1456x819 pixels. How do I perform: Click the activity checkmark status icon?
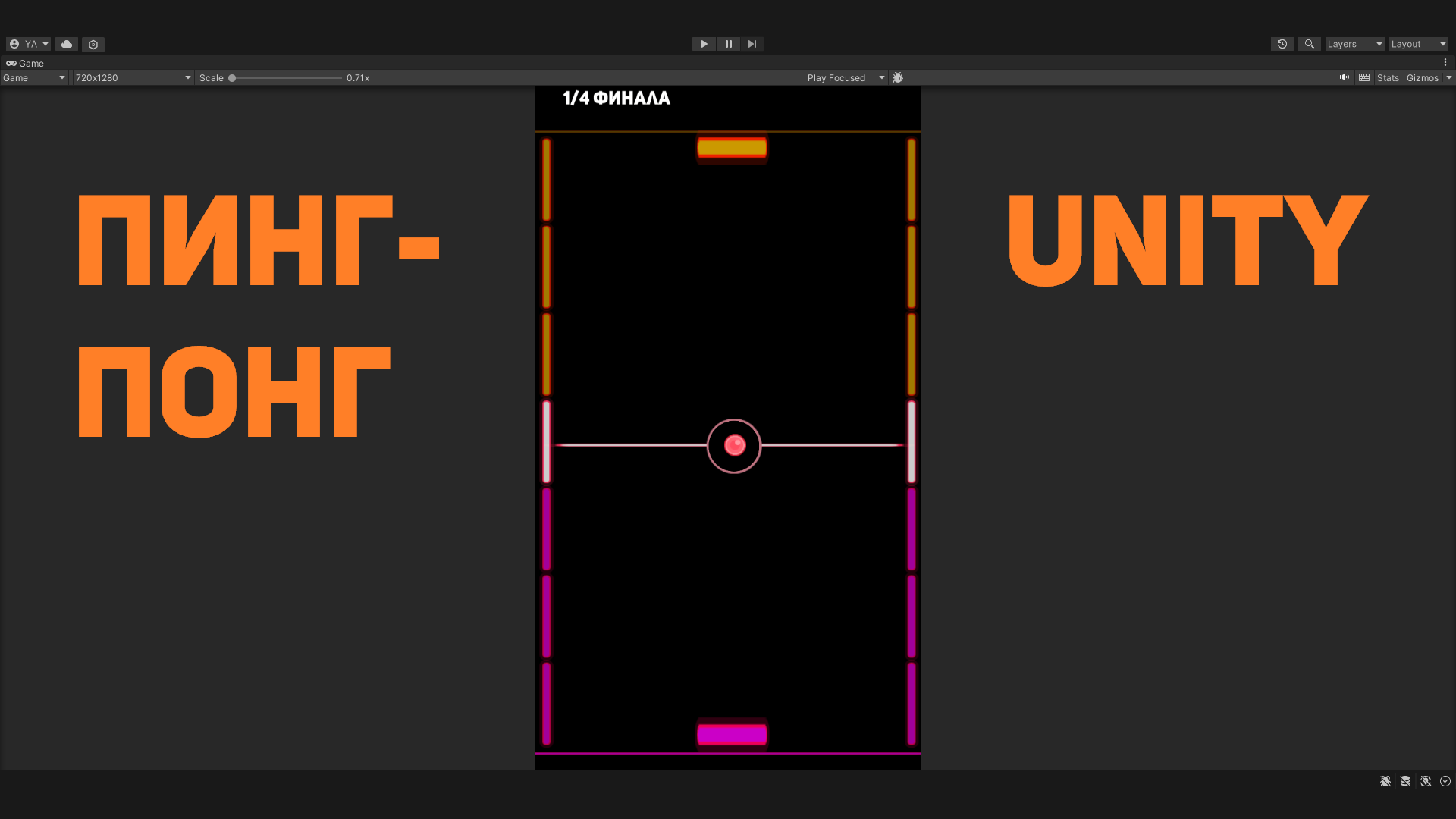click(x=1445, y=781)
